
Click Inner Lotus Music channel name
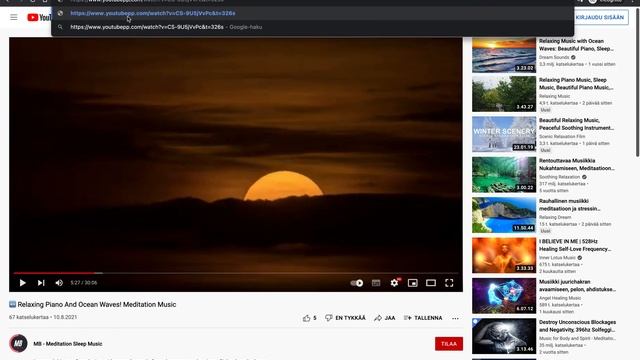tap(557, 258)
